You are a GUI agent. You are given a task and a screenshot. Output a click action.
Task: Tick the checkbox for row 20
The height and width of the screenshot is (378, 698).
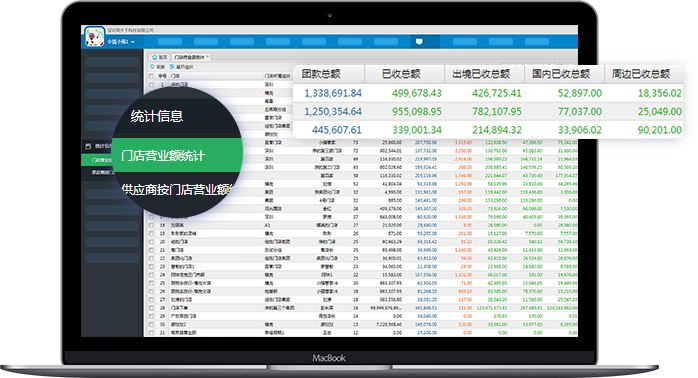pos(151,242)
